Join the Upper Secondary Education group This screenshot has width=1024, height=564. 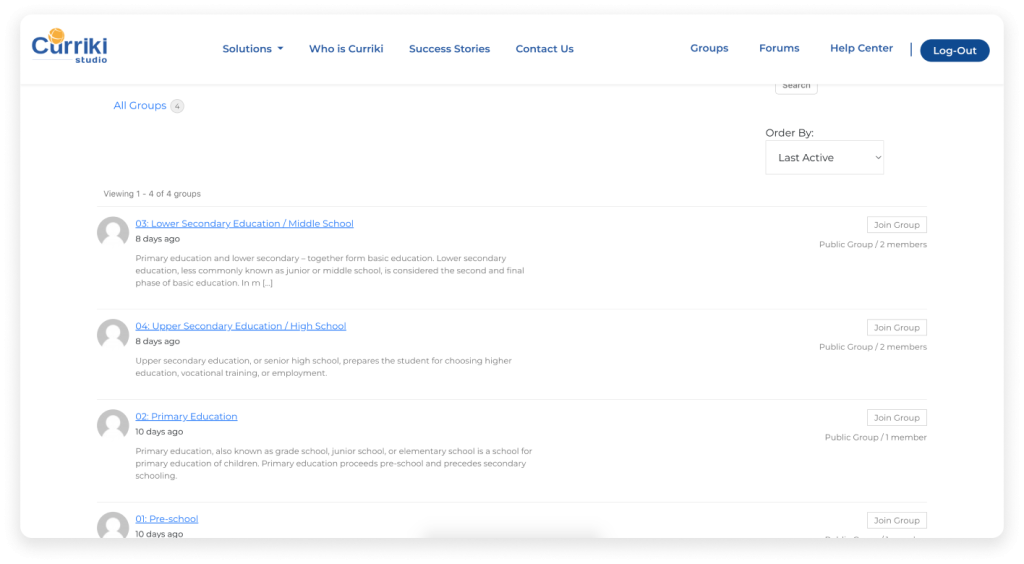click(x=897, y=328)
